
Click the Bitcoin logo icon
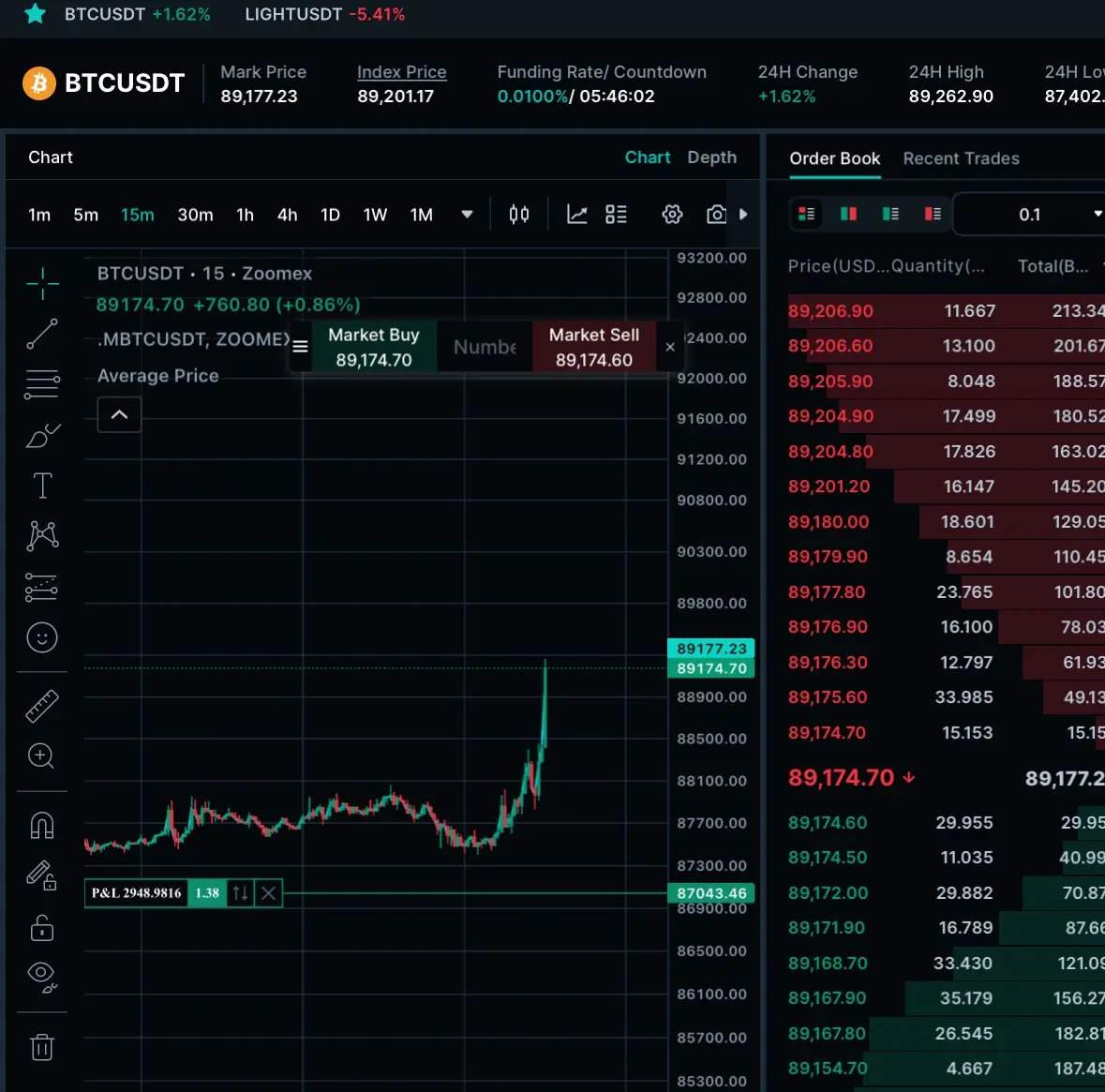click(39, 83)
